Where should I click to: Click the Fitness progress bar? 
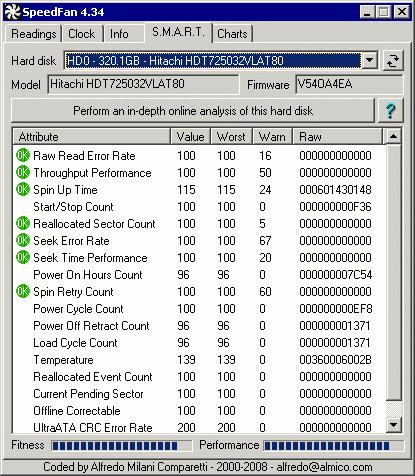tap(122, 446)
